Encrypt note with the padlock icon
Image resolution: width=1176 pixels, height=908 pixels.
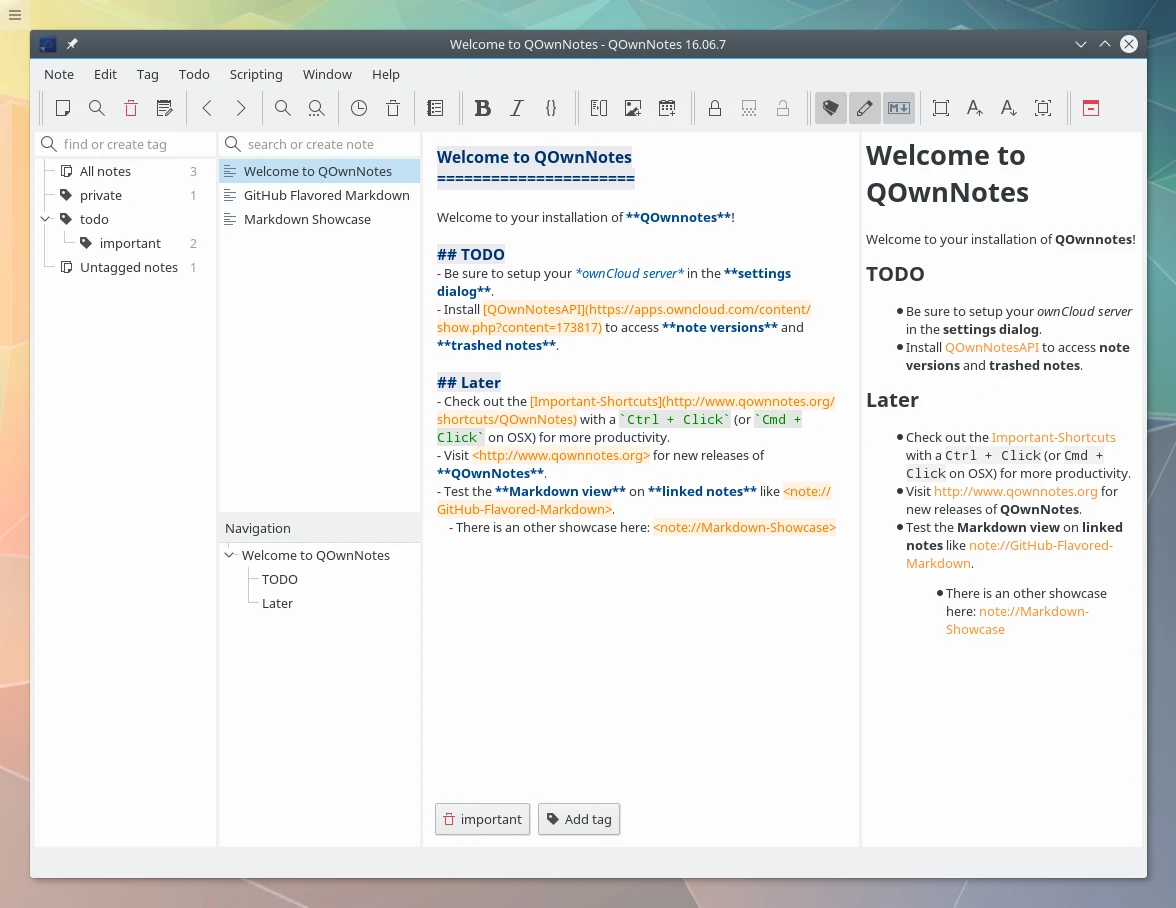pyautogui.click(x=715, y=108)
